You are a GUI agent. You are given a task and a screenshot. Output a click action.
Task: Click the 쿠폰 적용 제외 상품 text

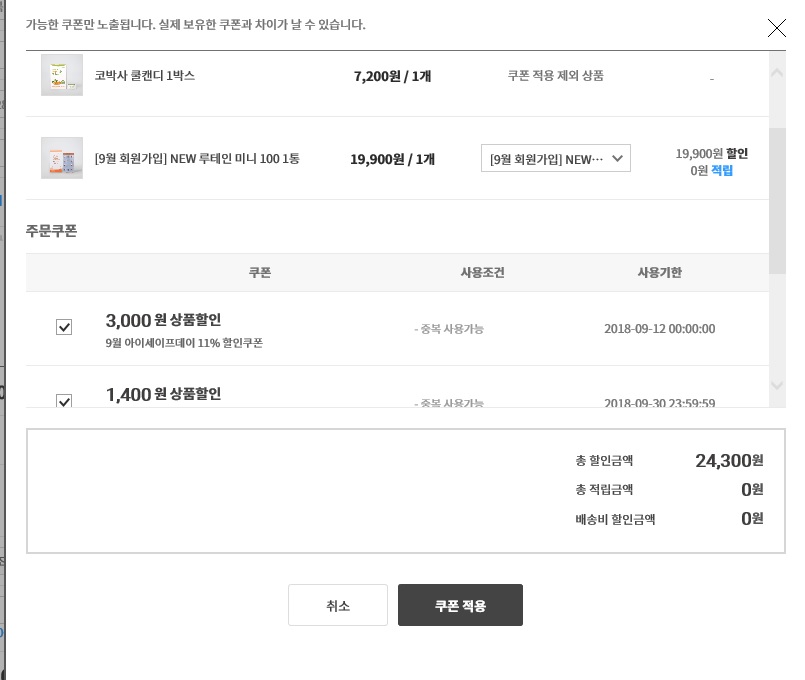coord(555,76)
